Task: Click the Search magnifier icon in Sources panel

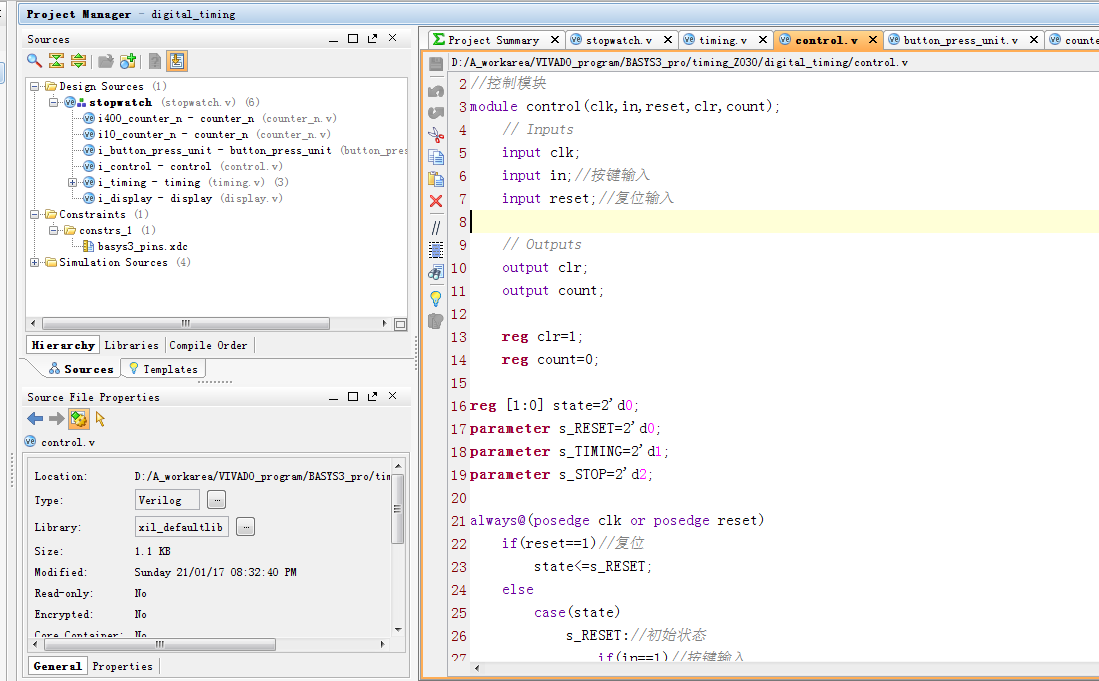Action: 34,61
